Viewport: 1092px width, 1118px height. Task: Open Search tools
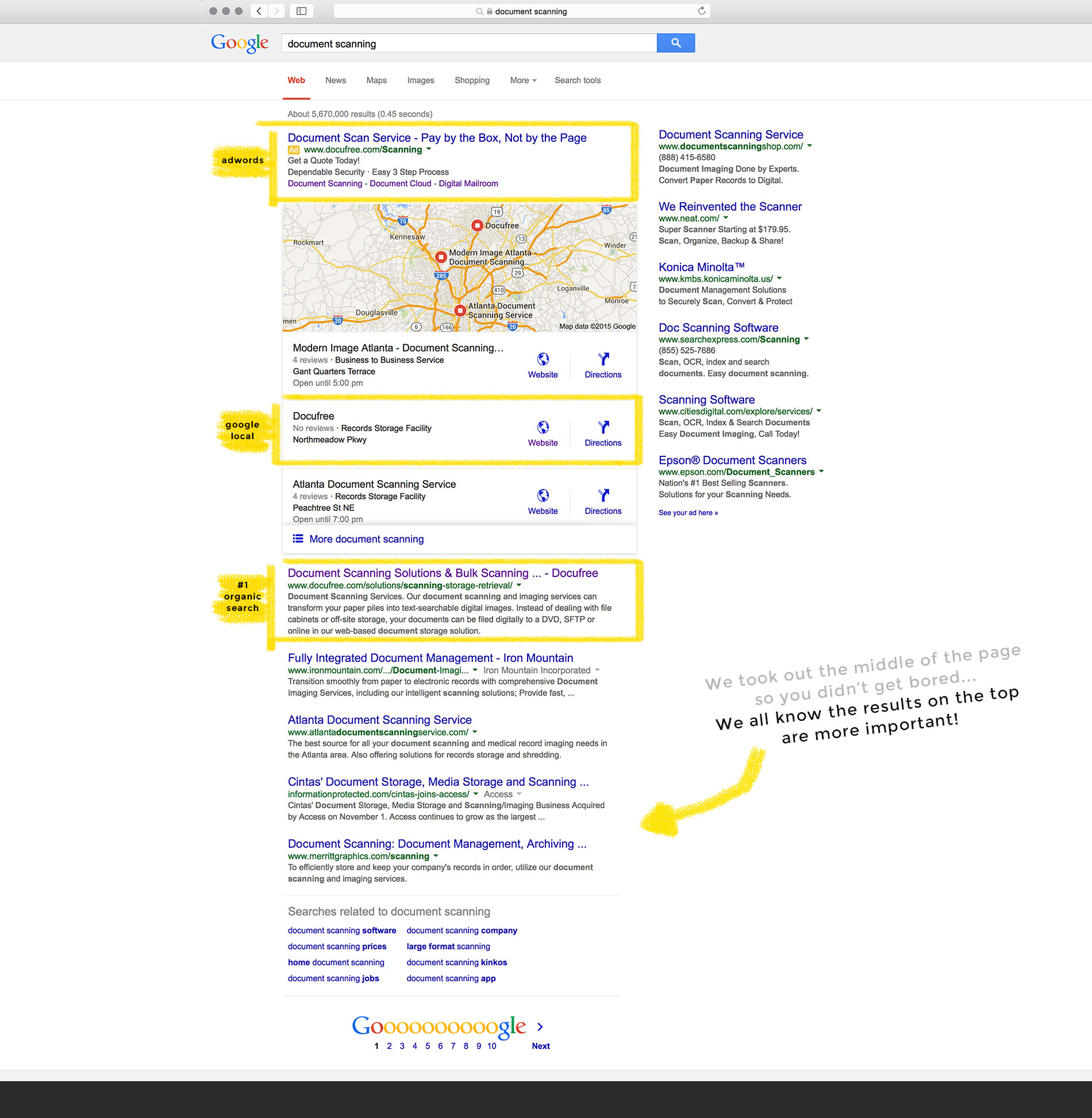[x=578, y=80]
